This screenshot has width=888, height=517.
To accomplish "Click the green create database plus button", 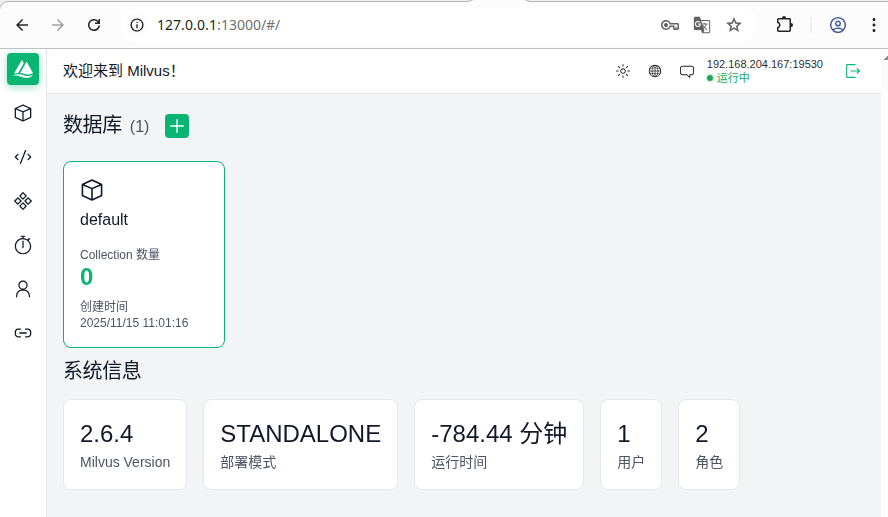I will pos(177,126).
